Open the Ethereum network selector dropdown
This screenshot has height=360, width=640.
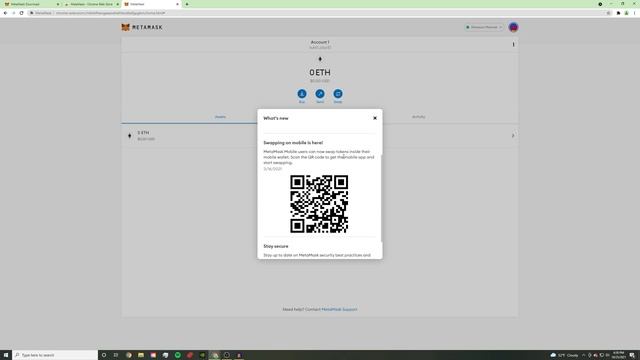(484, 27)
